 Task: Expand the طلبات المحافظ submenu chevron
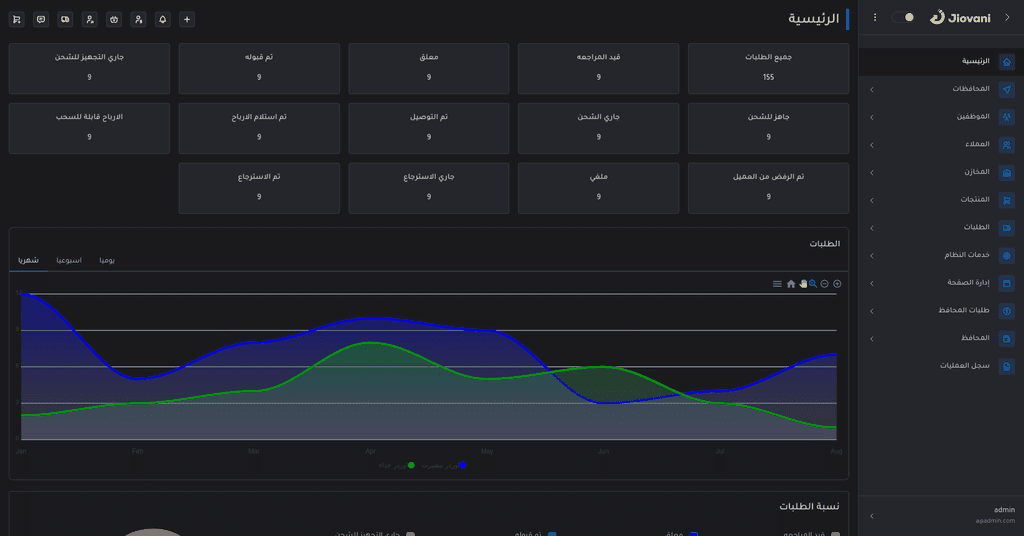(872, 311)
